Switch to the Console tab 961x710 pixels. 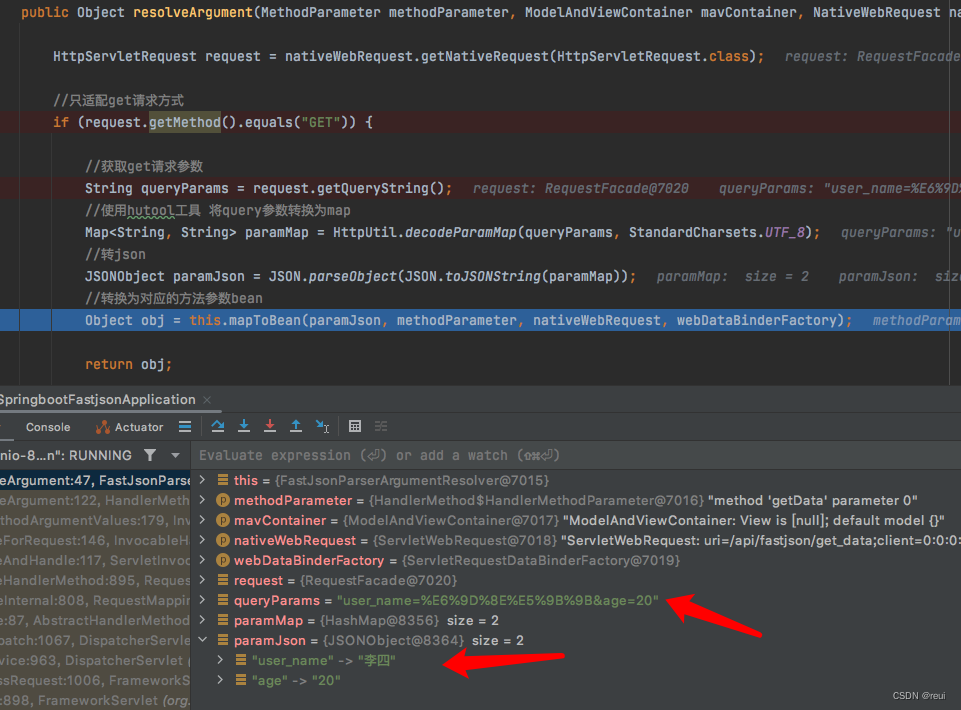point(48,427)
